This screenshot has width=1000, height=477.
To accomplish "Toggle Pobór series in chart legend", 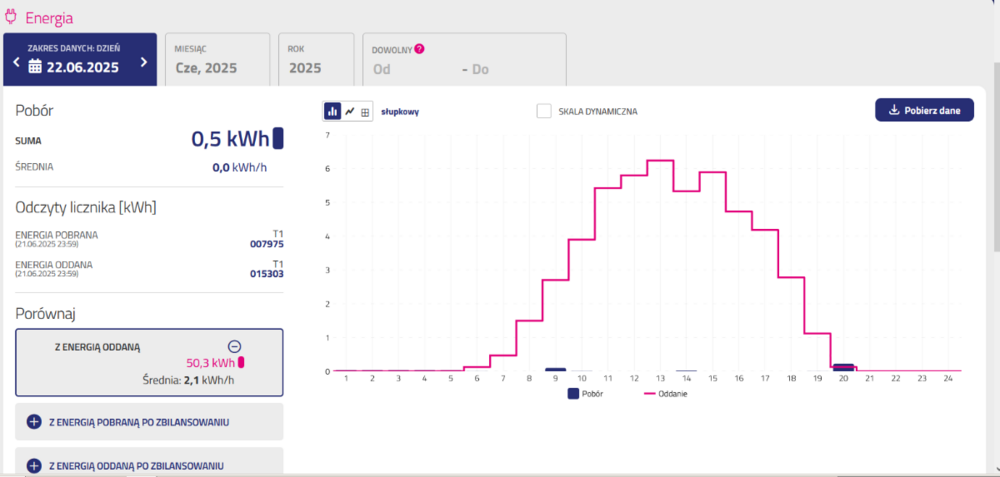I will click(x=585, y=394).
